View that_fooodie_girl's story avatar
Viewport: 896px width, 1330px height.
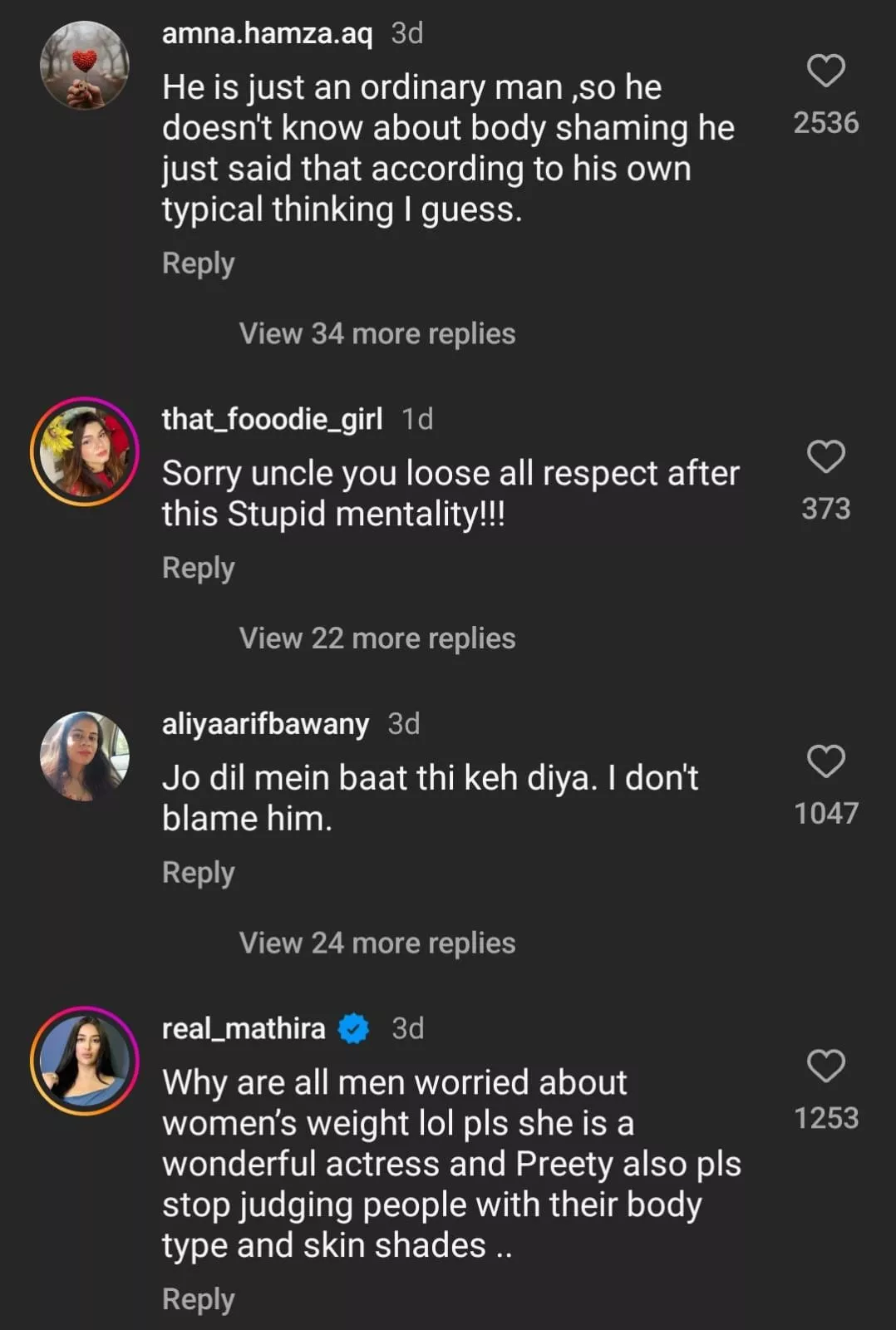pos(85,452)
